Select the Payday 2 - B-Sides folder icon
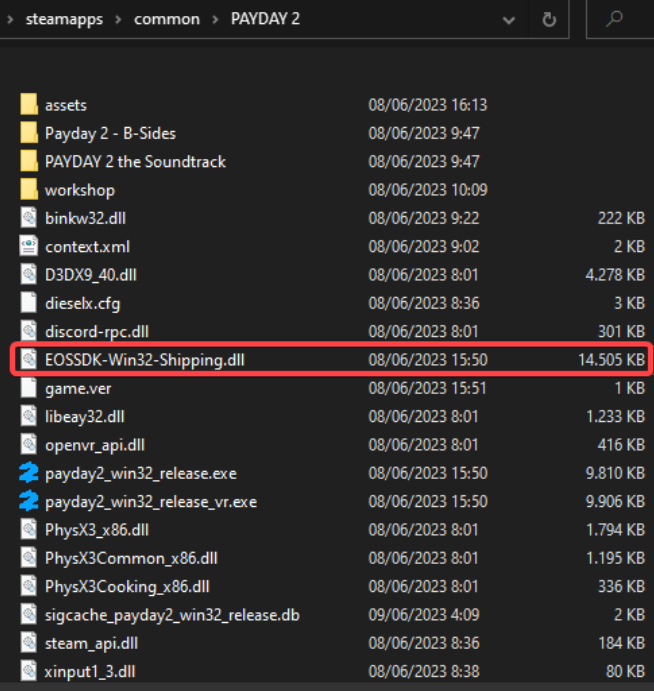The image size is (654, 691). [x=29, y=133]
